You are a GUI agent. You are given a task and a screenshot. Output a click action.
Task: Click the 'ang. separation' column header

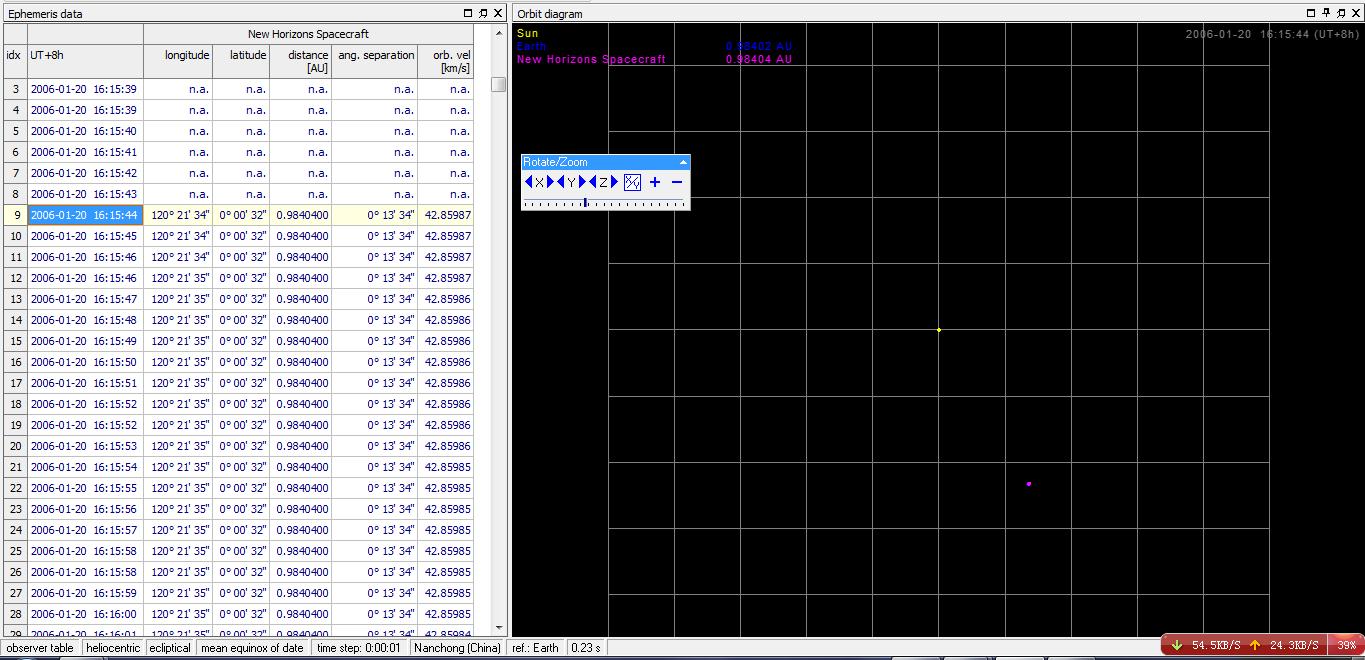click(375, 61)
